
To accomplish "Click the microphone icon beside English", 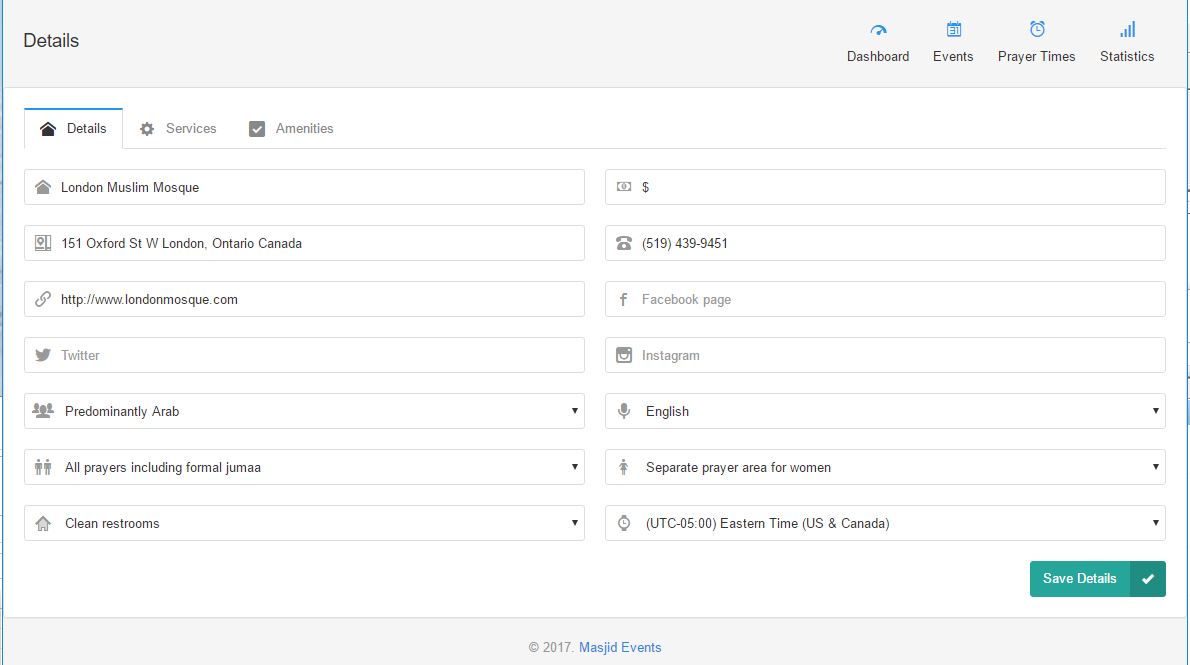I will click(x=624, y=411).
